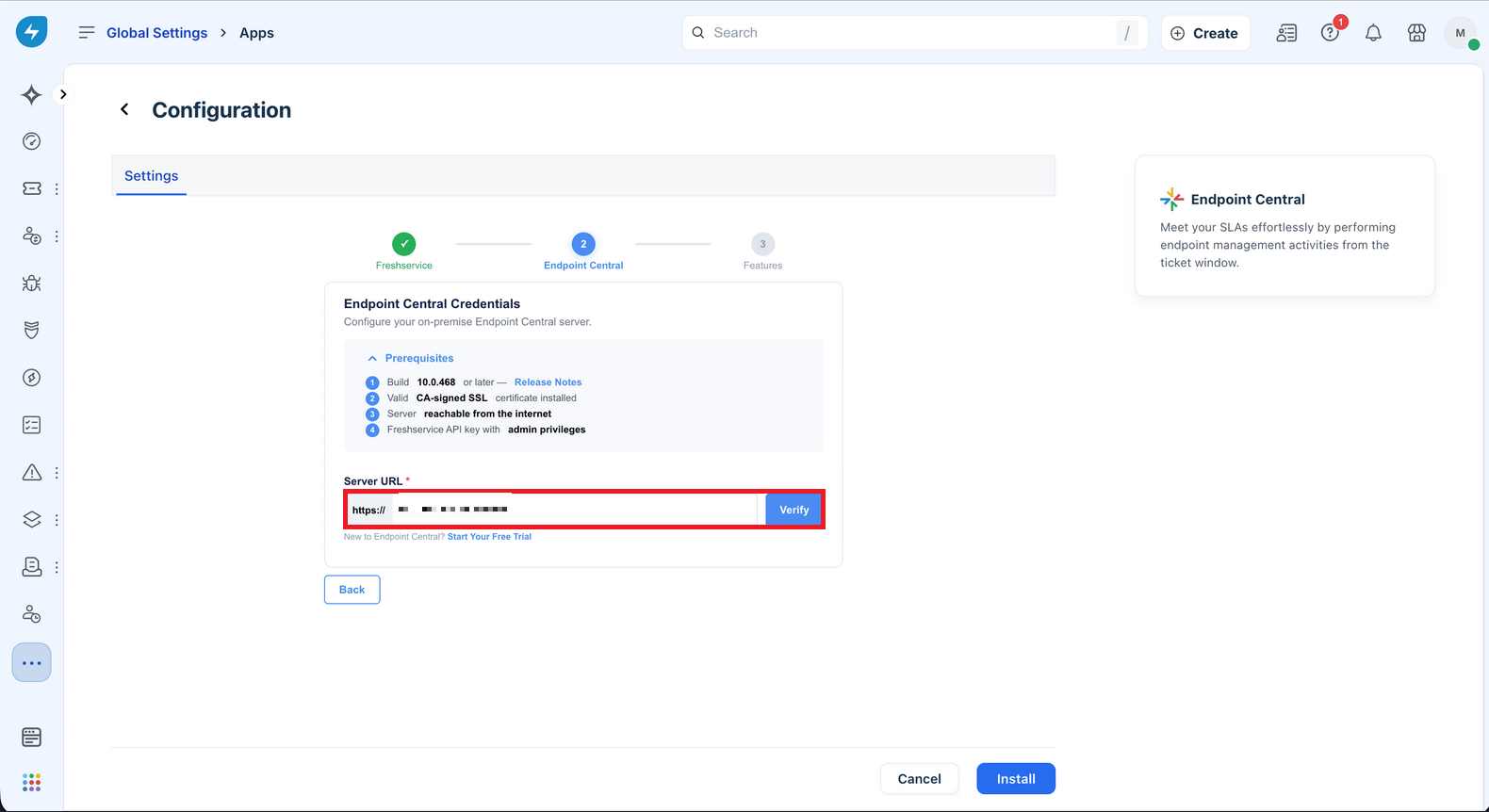Open the help icon with red badge
1489x812 pixels.
point(1330,33)
